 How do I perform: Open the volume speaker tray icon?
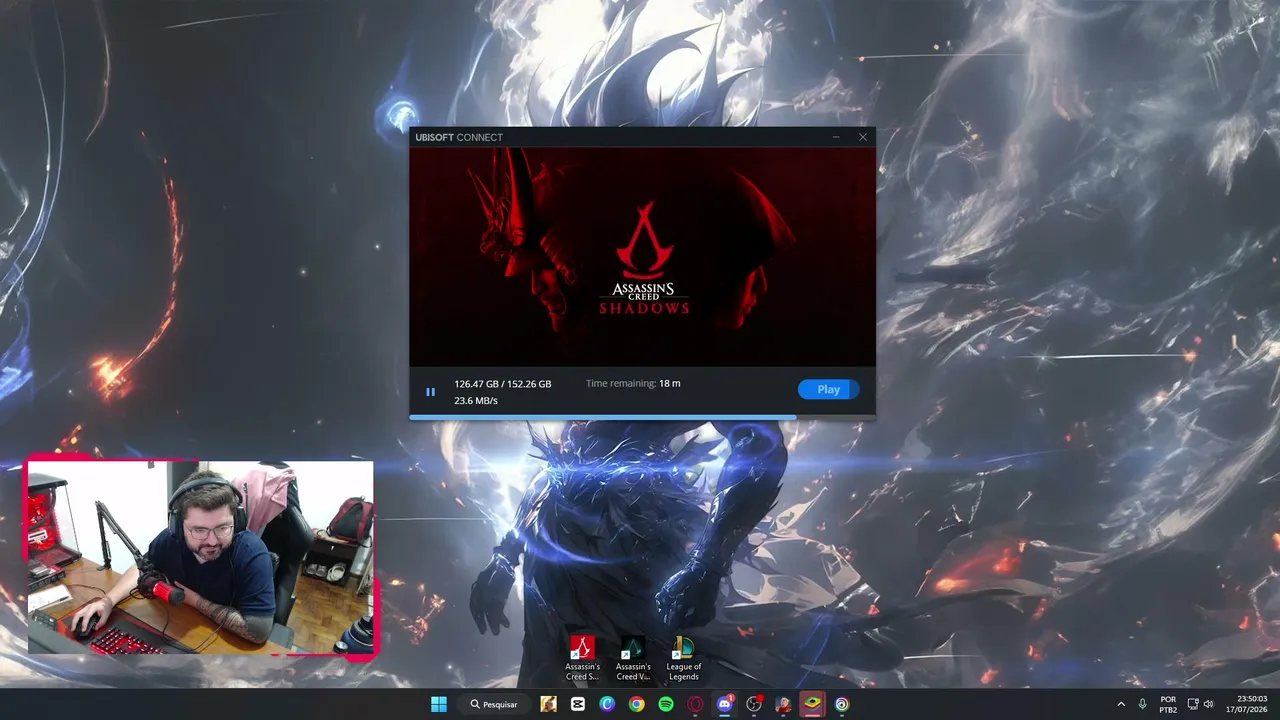tap(1208, 704)
